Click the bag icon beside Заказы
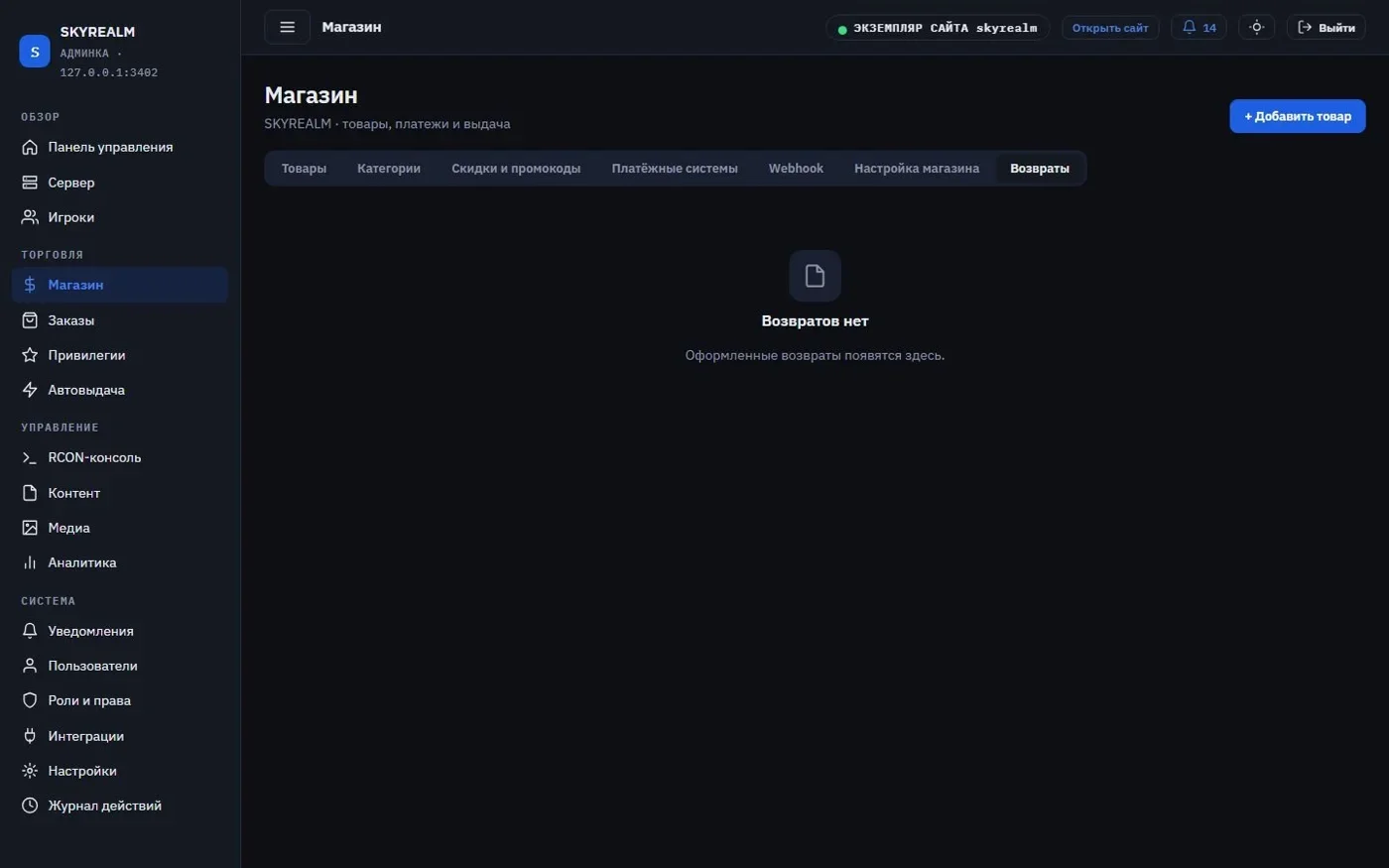The image size is (1389, 868). (30, 320)
